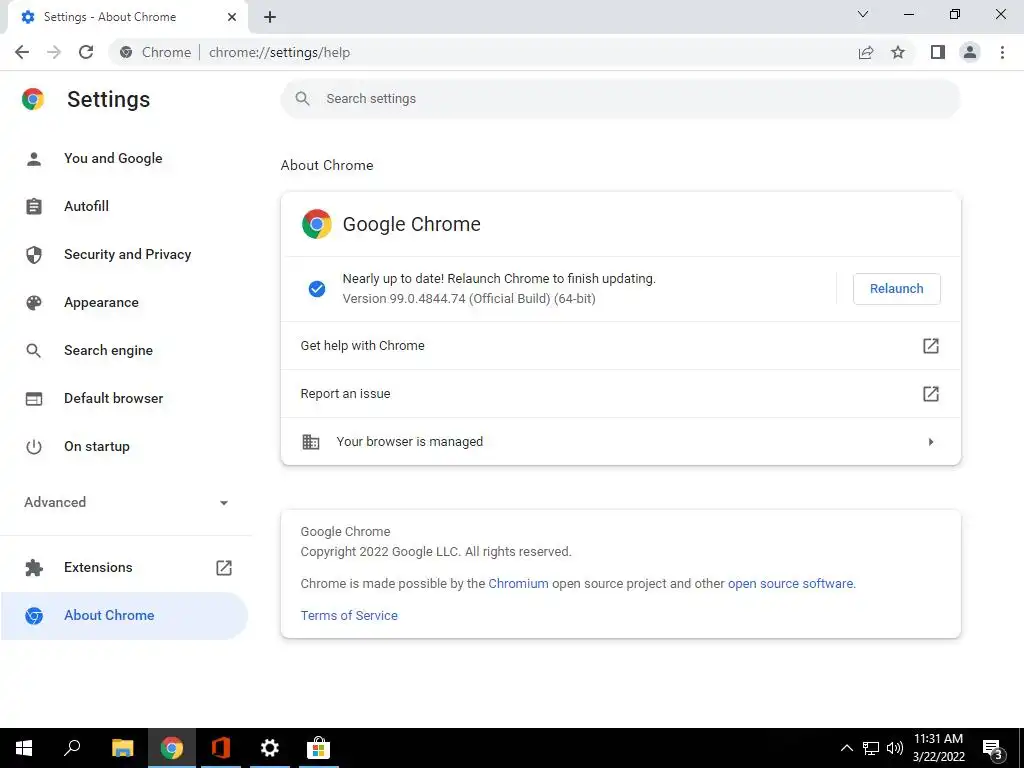Click the share page icon in the address bar

point(866,52)
